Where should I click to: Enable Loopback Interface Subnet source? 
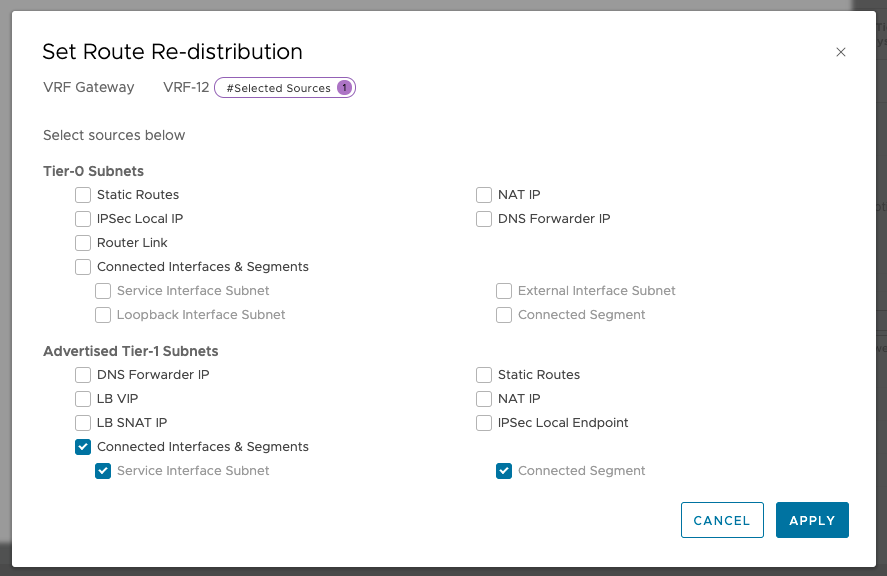pyautogui.click(x=103, y=315)
